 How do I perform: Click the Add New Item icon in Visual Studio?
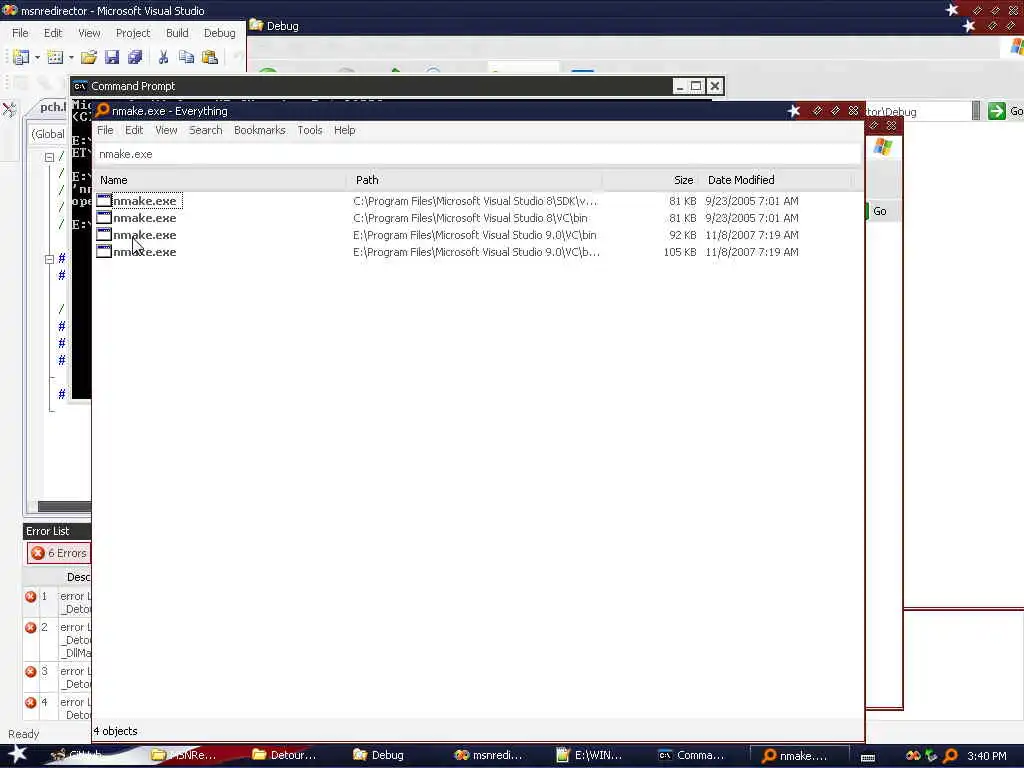pyautogui.click(x=56, y=57)
